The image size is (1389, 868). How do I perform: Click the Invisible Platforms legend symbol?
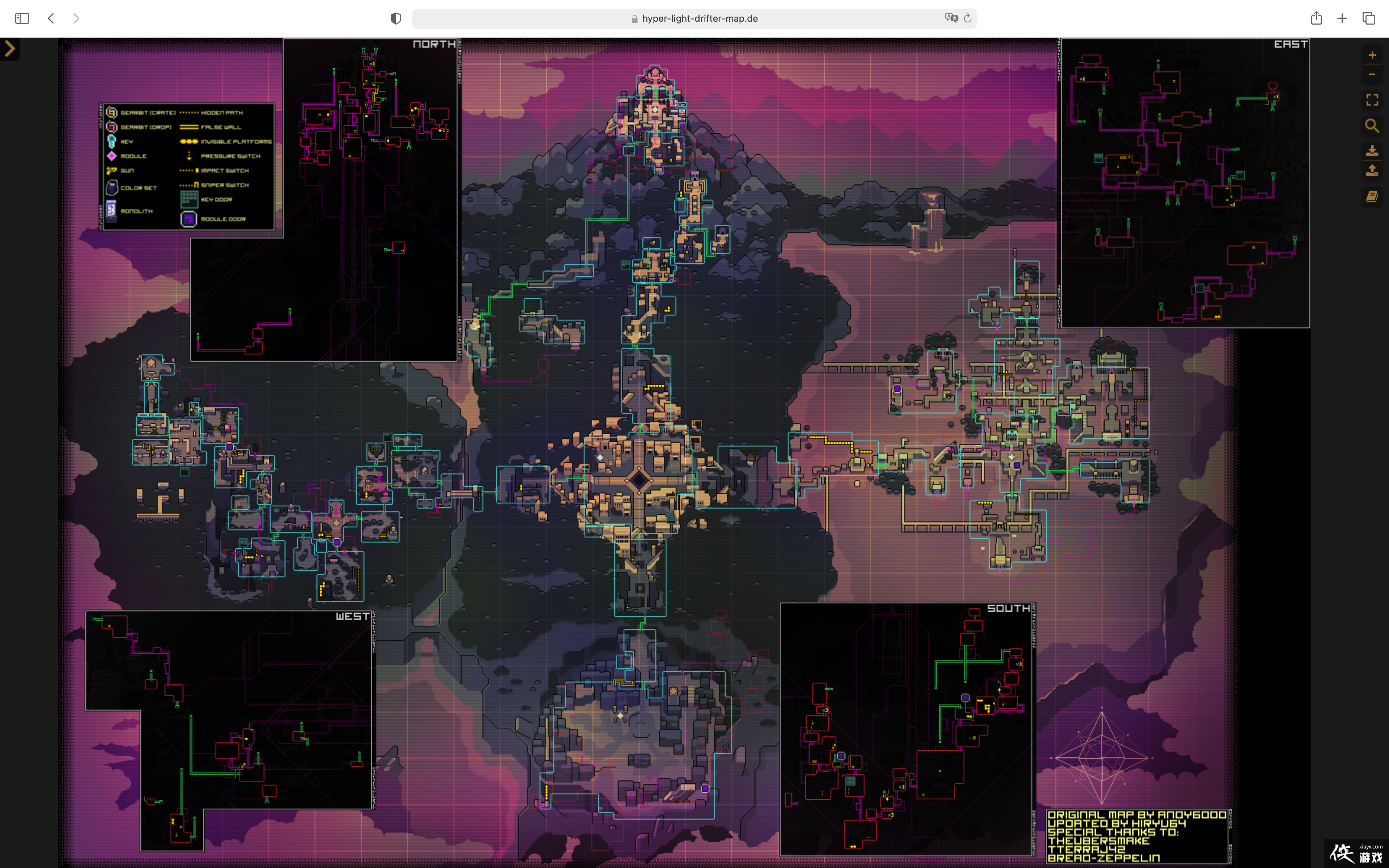189,141
